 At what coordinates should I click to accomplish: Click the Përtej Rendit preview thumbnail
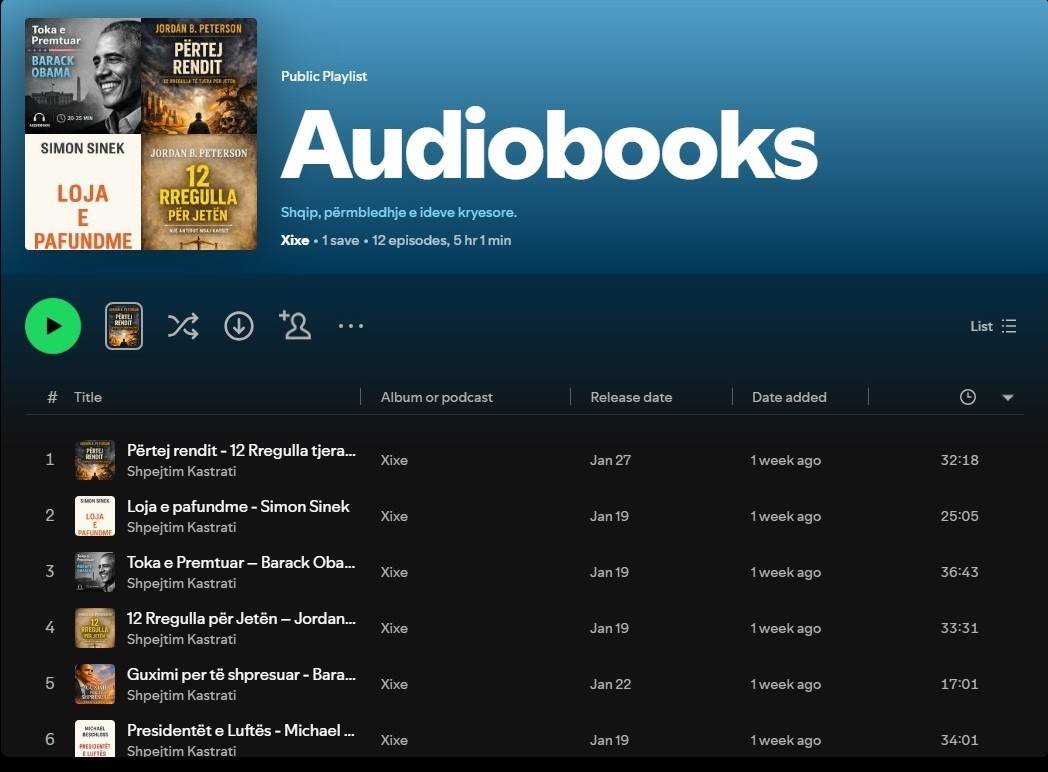pyautogui.click(x=124, y=326)
